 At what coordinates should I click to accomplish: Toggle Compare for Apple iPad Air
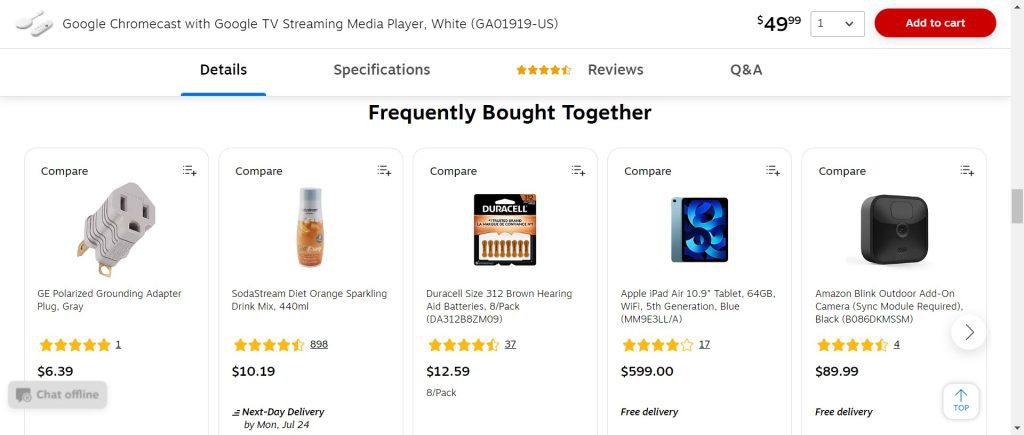pyautogui.click(x=647, y=171)
